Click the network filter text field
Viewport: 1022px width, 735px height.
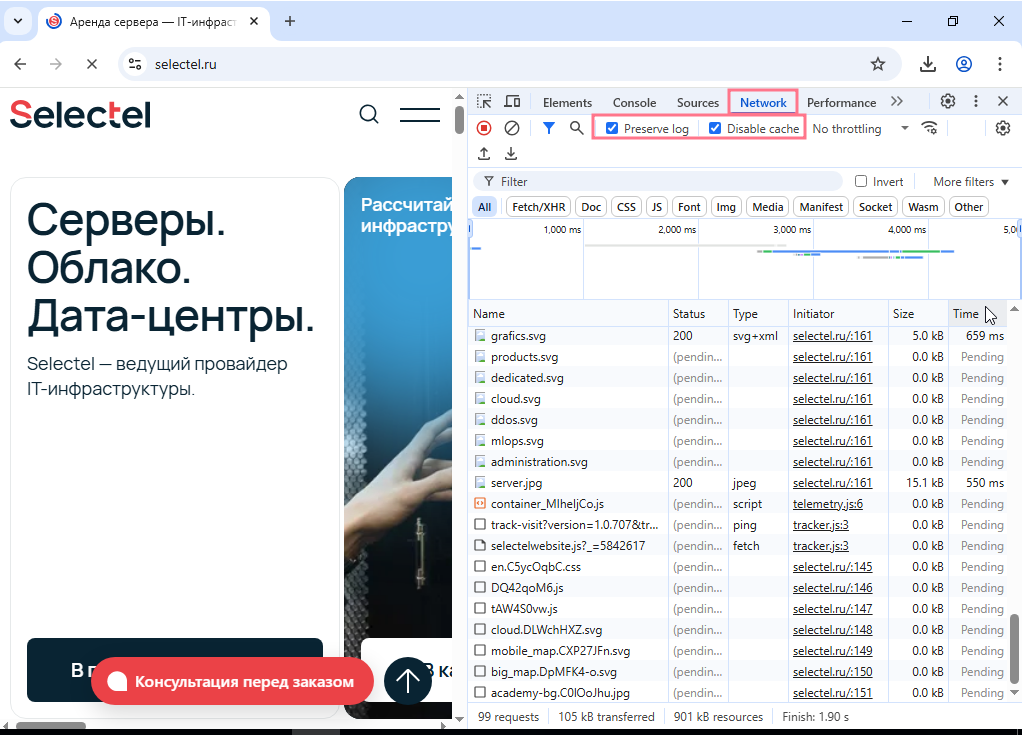coord(668,182)
